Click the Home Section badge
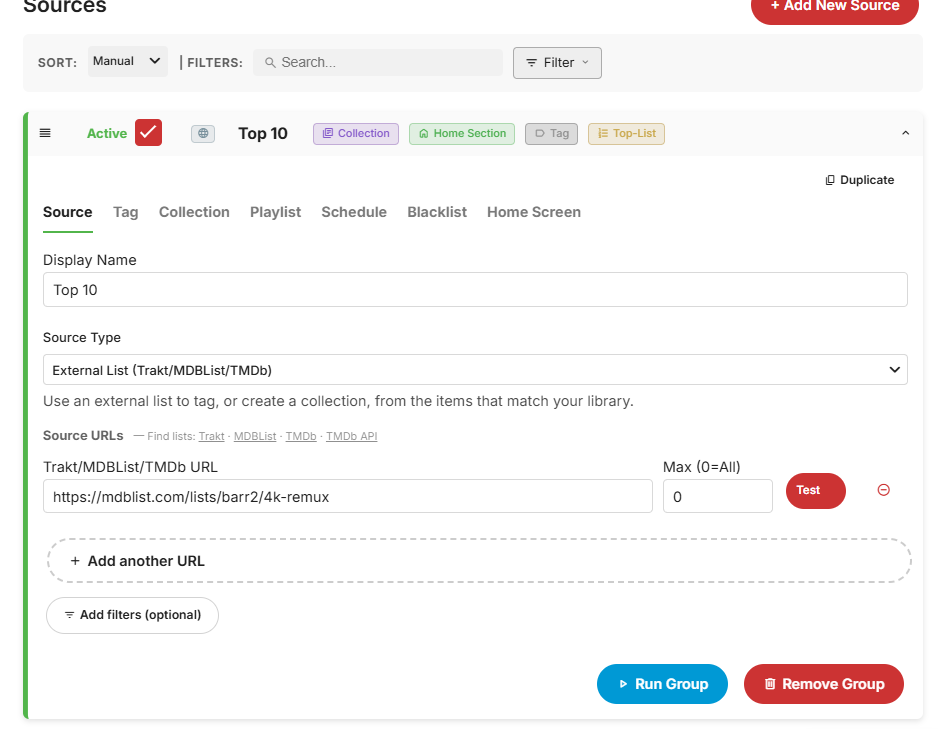The image size is (941, 729). tap(462, 133)
